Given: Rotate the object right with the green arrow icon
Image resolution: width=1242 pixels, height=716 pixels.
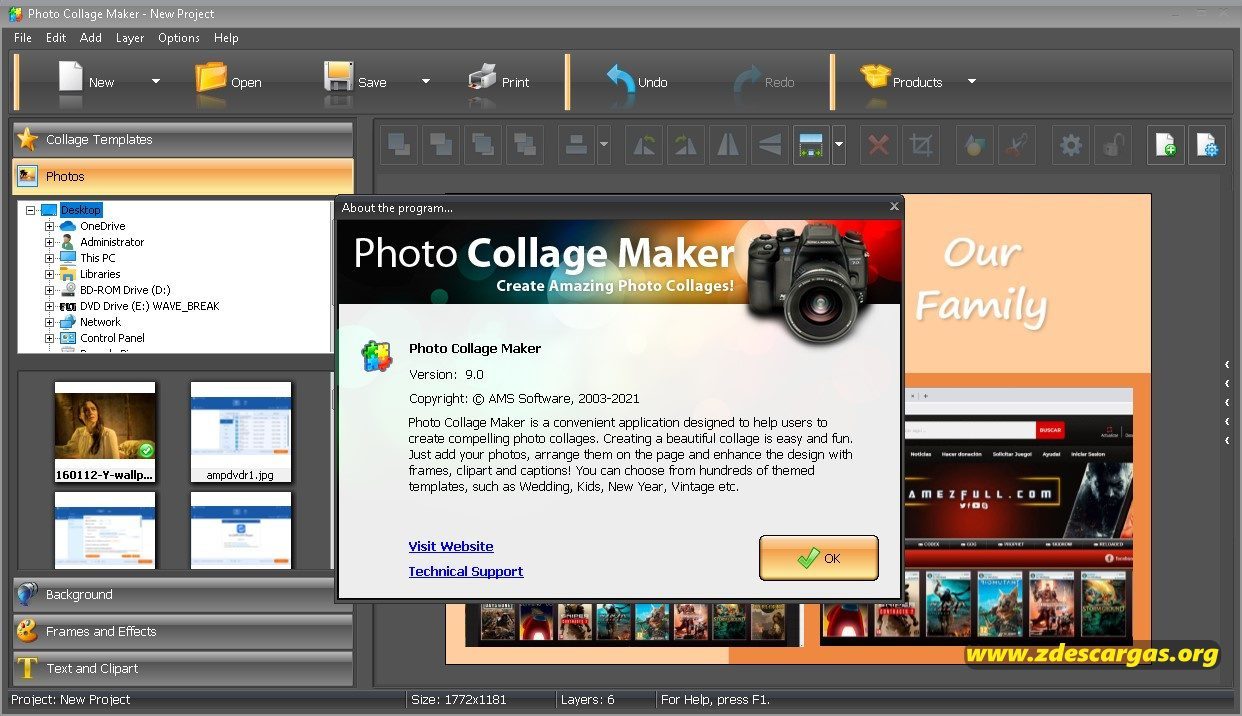Looking at the screenshot, I should (685, 146).
